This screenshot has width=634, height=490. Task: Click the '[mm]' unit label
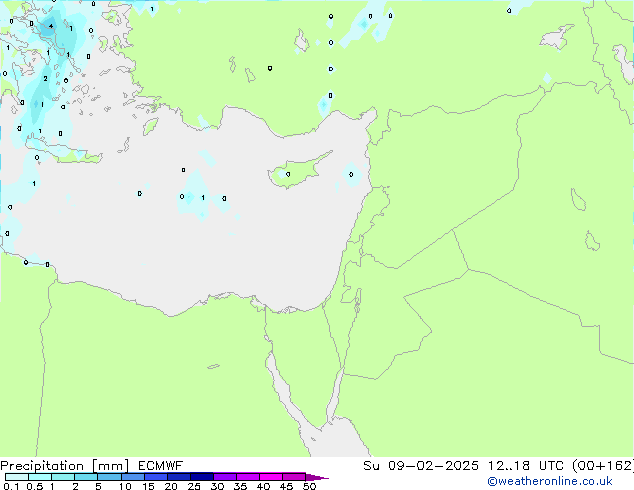pos(110,466)
